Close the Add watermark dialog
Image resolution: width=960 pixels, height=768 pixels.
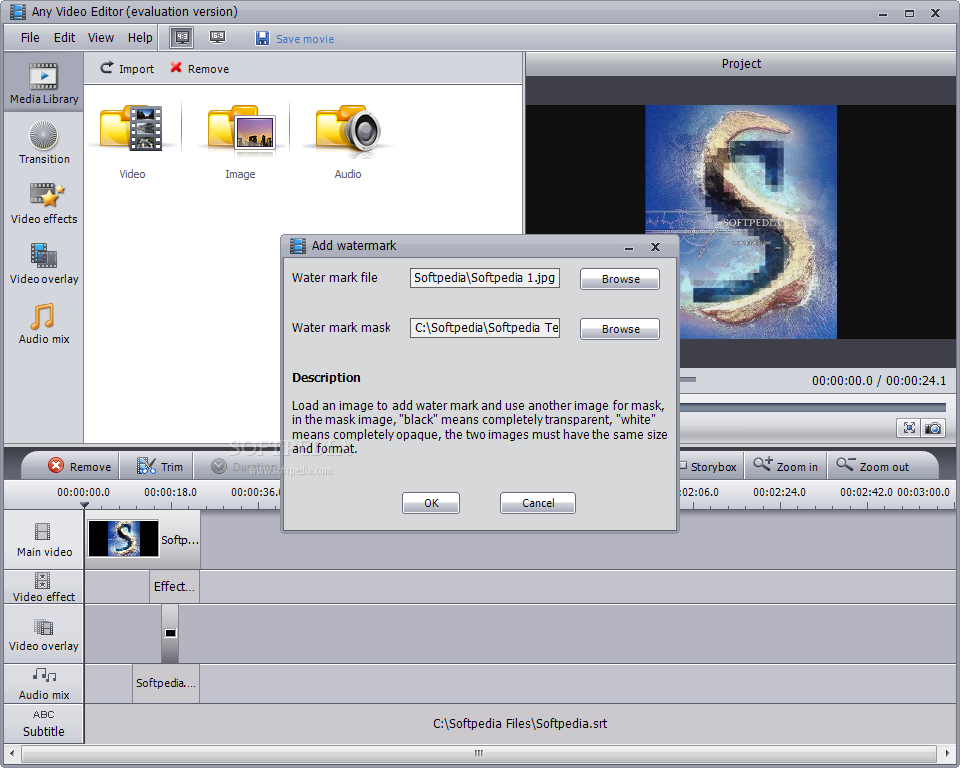point(655,247)
